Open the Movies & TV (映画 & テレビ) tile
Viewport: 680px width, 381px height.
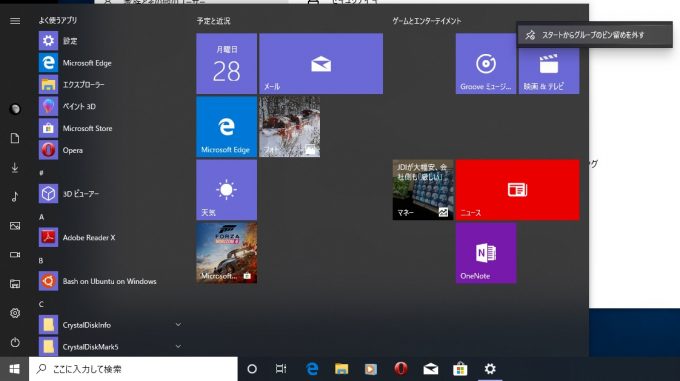(549, 71)
